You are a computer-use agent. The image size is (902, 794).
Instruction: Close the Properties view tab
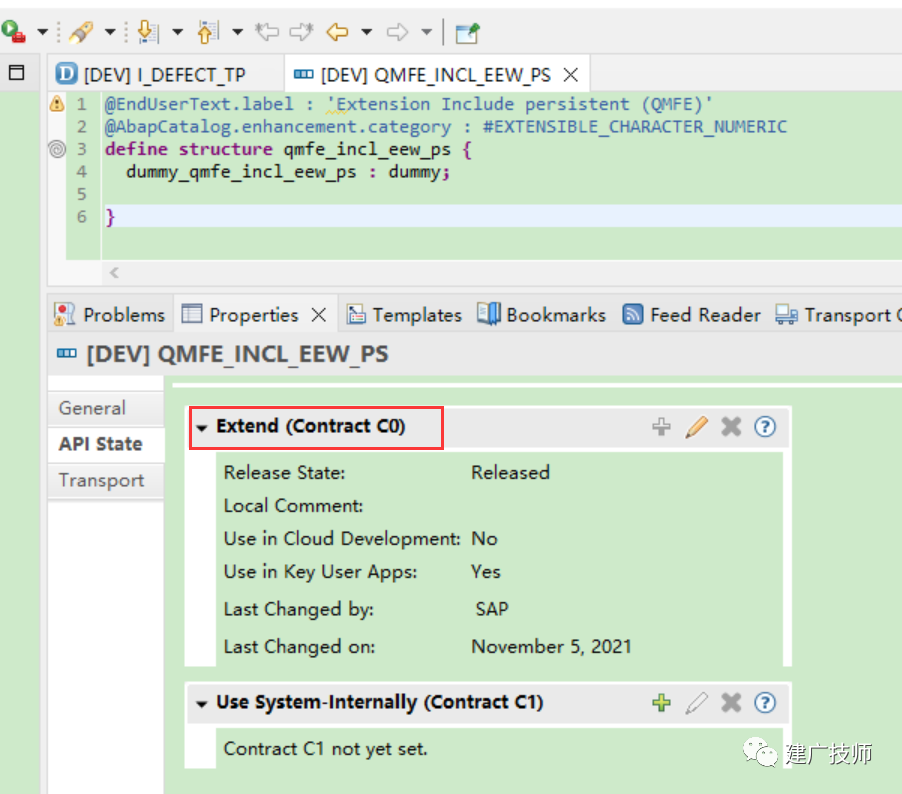coord(319,315)
